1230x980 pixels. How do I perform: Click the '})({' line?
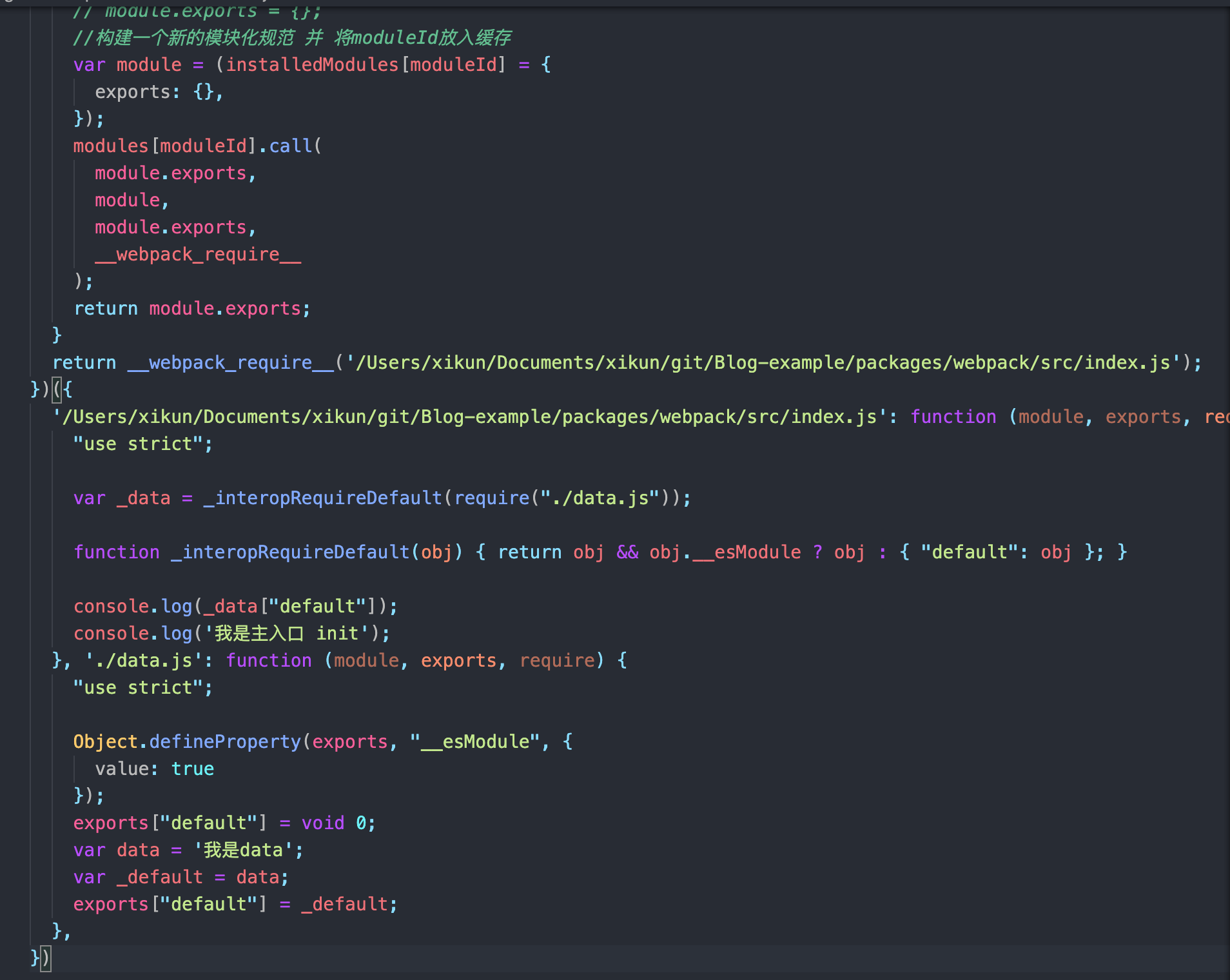52,389
